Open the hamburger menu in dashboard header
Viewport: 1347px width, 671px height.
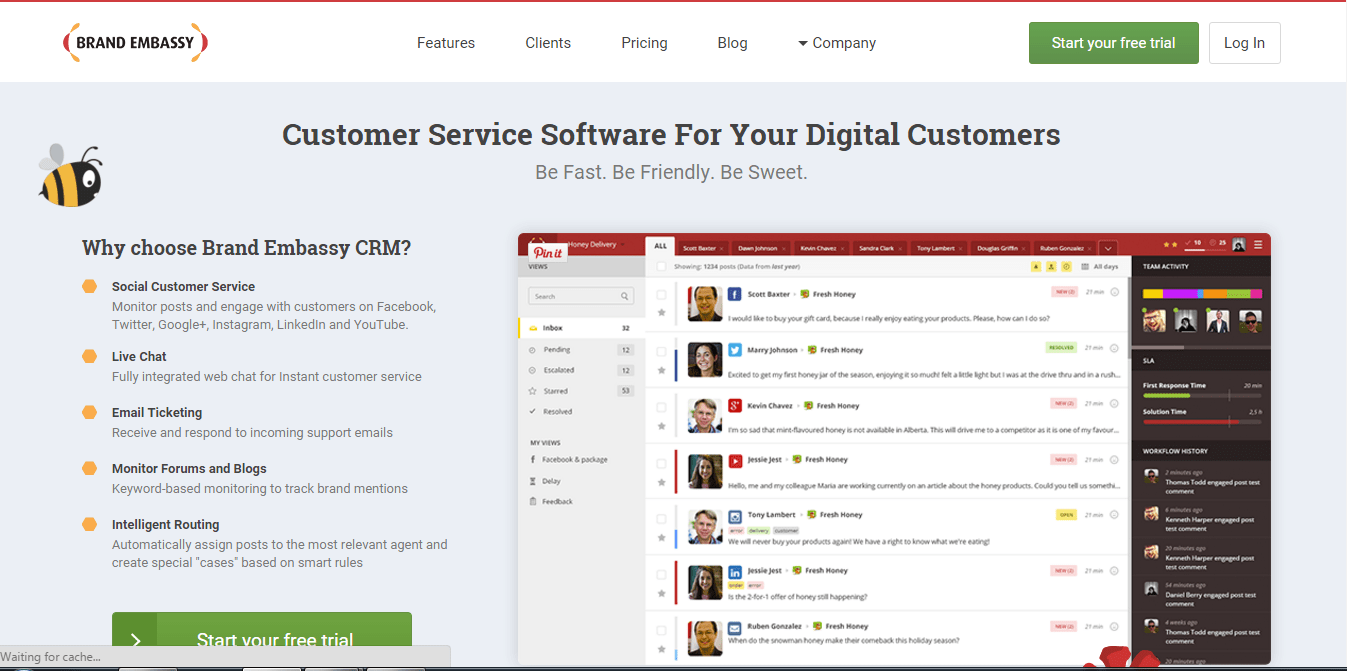click(x=1258, y=244)
